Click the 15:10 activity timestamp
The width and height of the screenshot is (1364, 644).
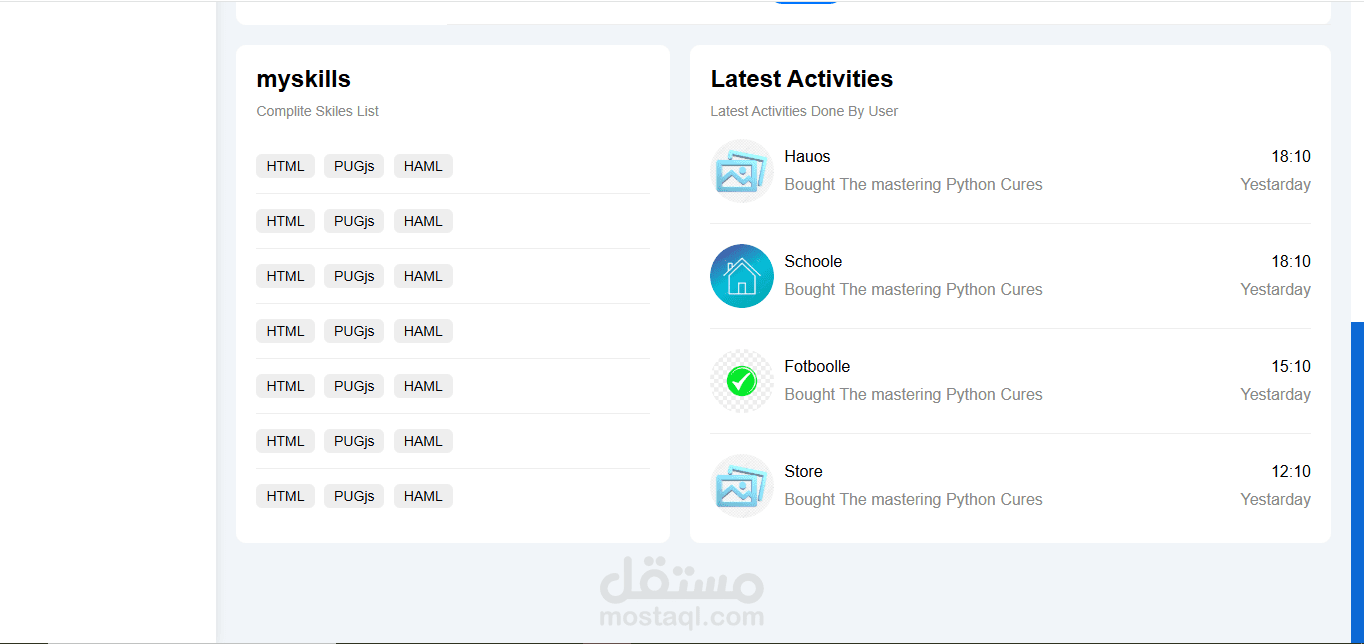point(1290,366)
